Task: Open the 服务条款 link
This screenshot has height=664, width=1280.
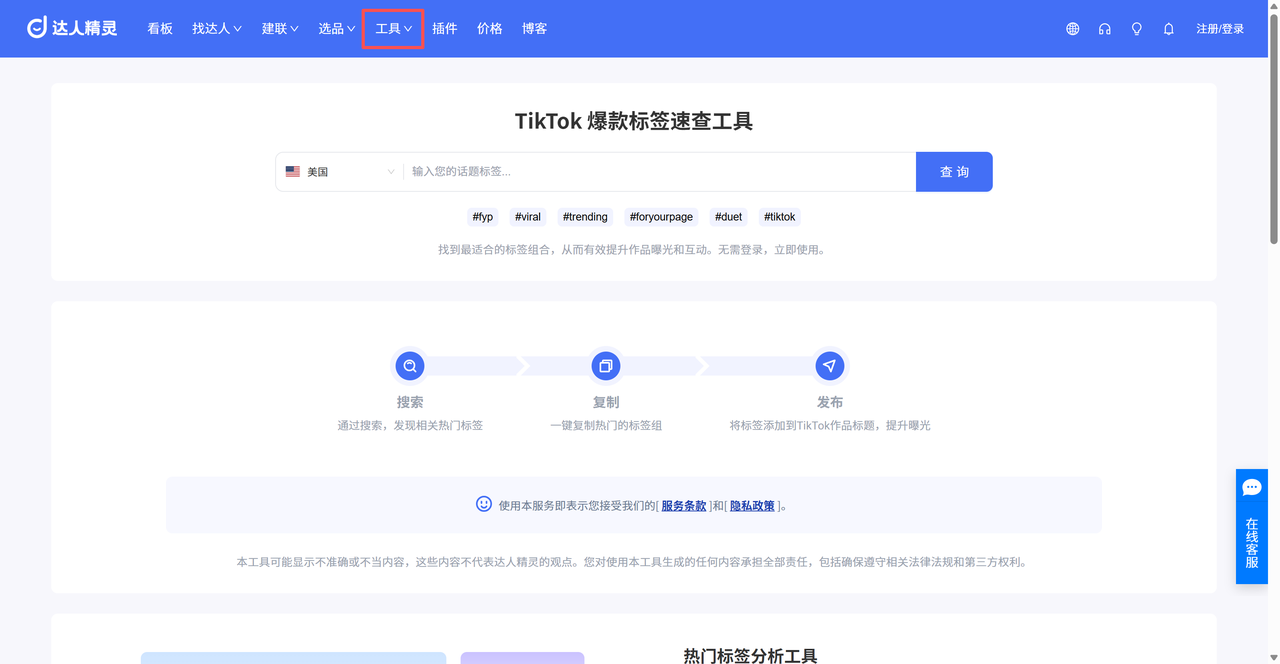Action: pyautogui.click(x=684, y=506)
